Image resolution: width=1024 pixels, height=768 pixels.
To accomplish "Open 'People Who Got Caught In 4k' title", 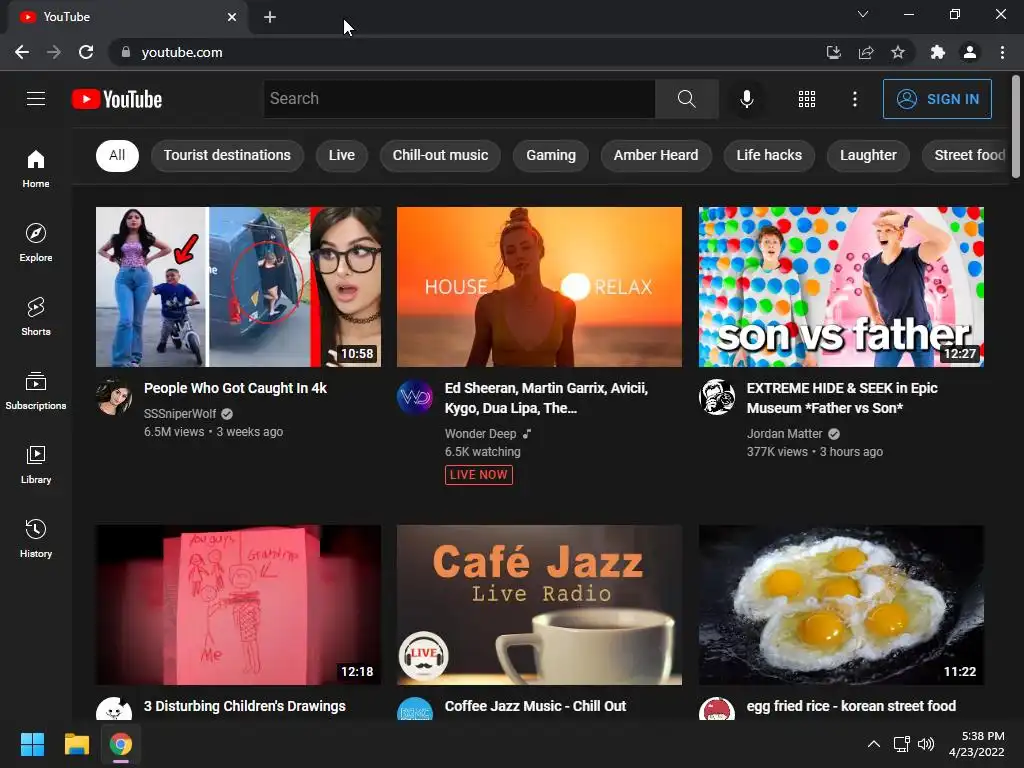I will pyautogui.click(x=235, y=388).
